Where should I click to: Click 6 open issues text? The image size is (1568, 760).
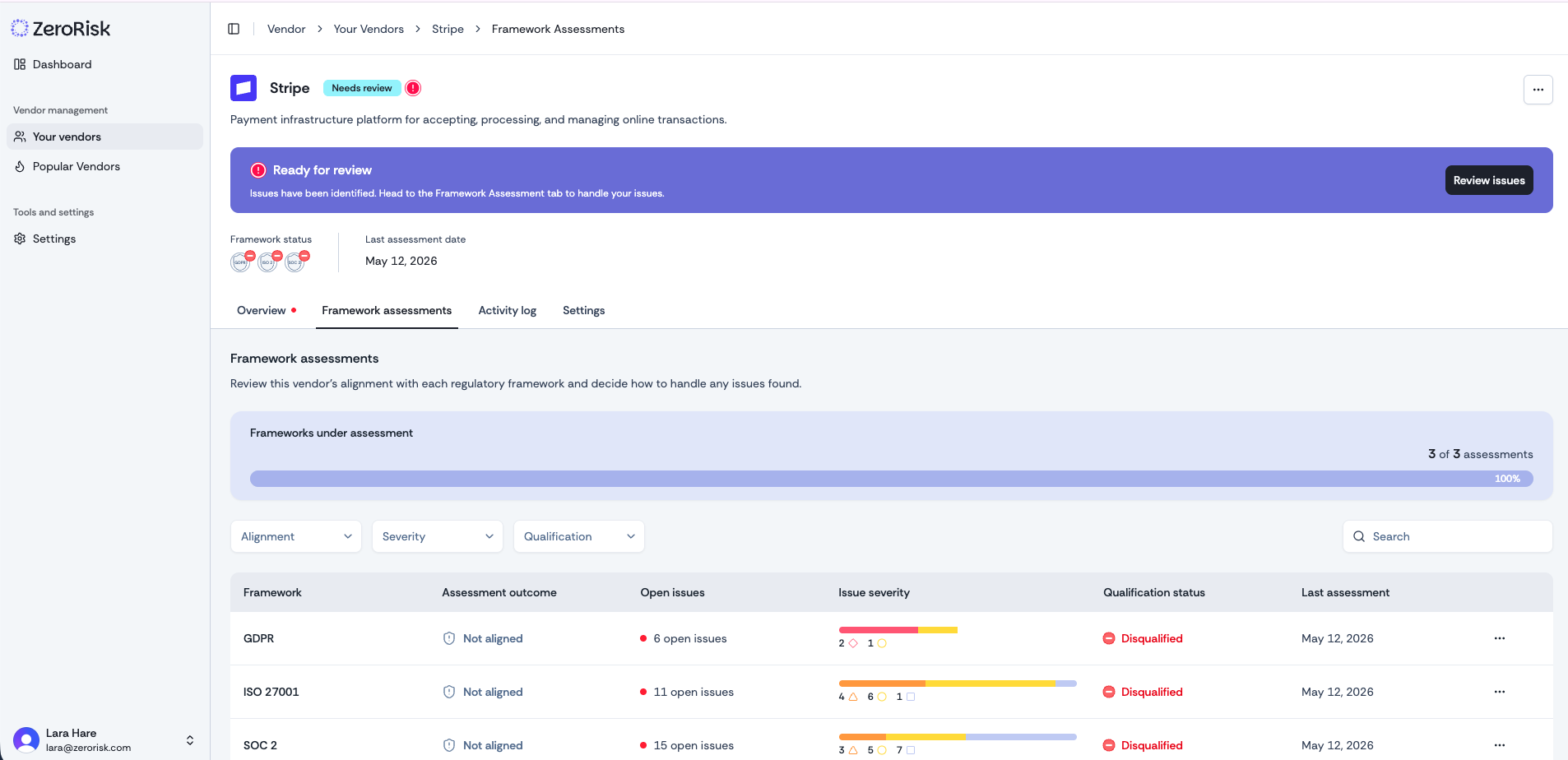pos(690,638)
